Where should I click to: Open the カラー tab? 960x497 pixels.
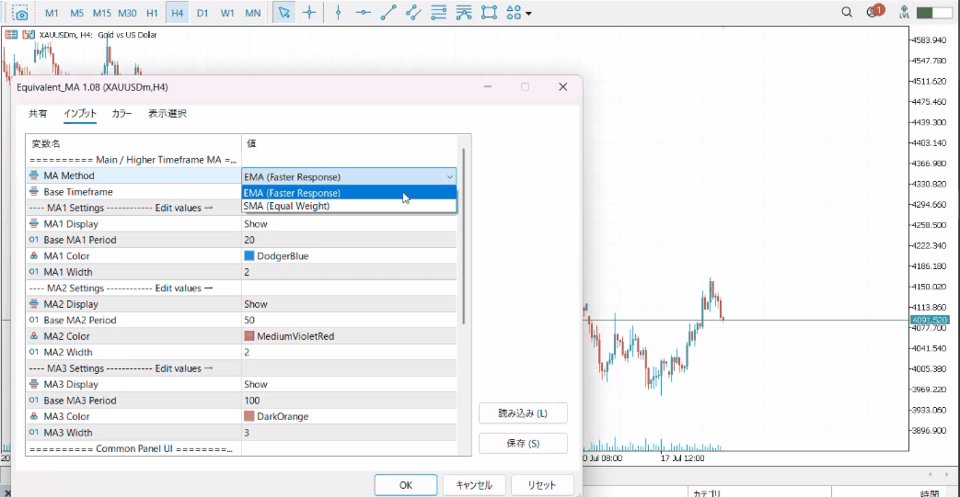122,114
